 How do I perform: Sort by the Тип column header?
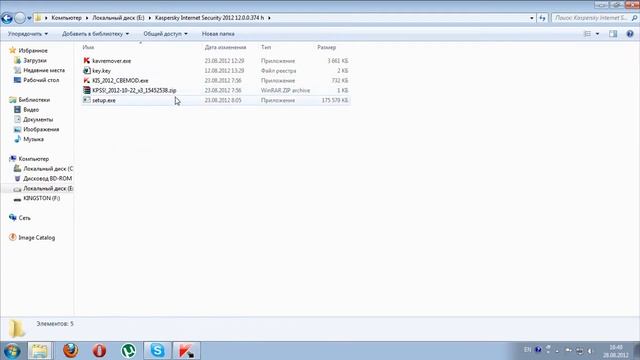tap(266, 47)
